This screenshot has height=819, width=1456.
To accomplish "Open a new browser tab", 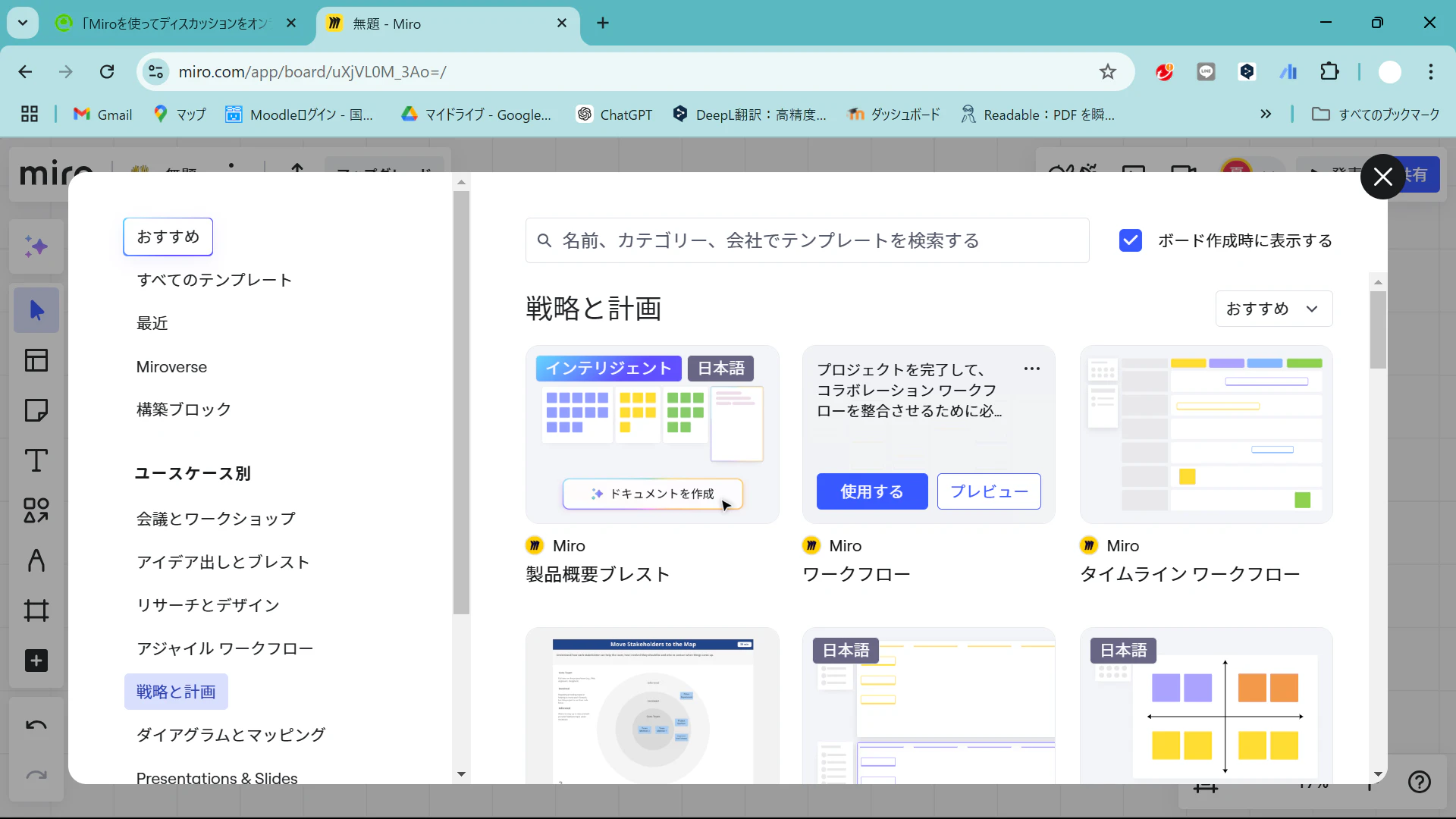I will click(x=603, y=24).
